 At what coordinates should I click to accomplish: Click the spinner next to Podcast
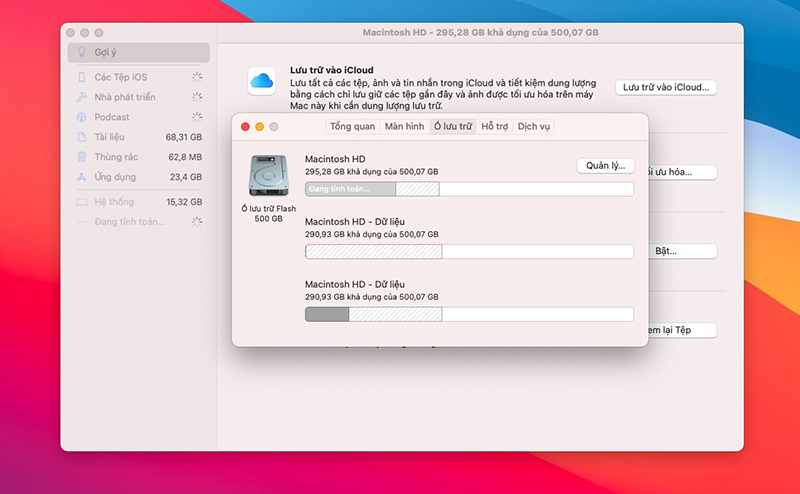click(x=197, y=117)
